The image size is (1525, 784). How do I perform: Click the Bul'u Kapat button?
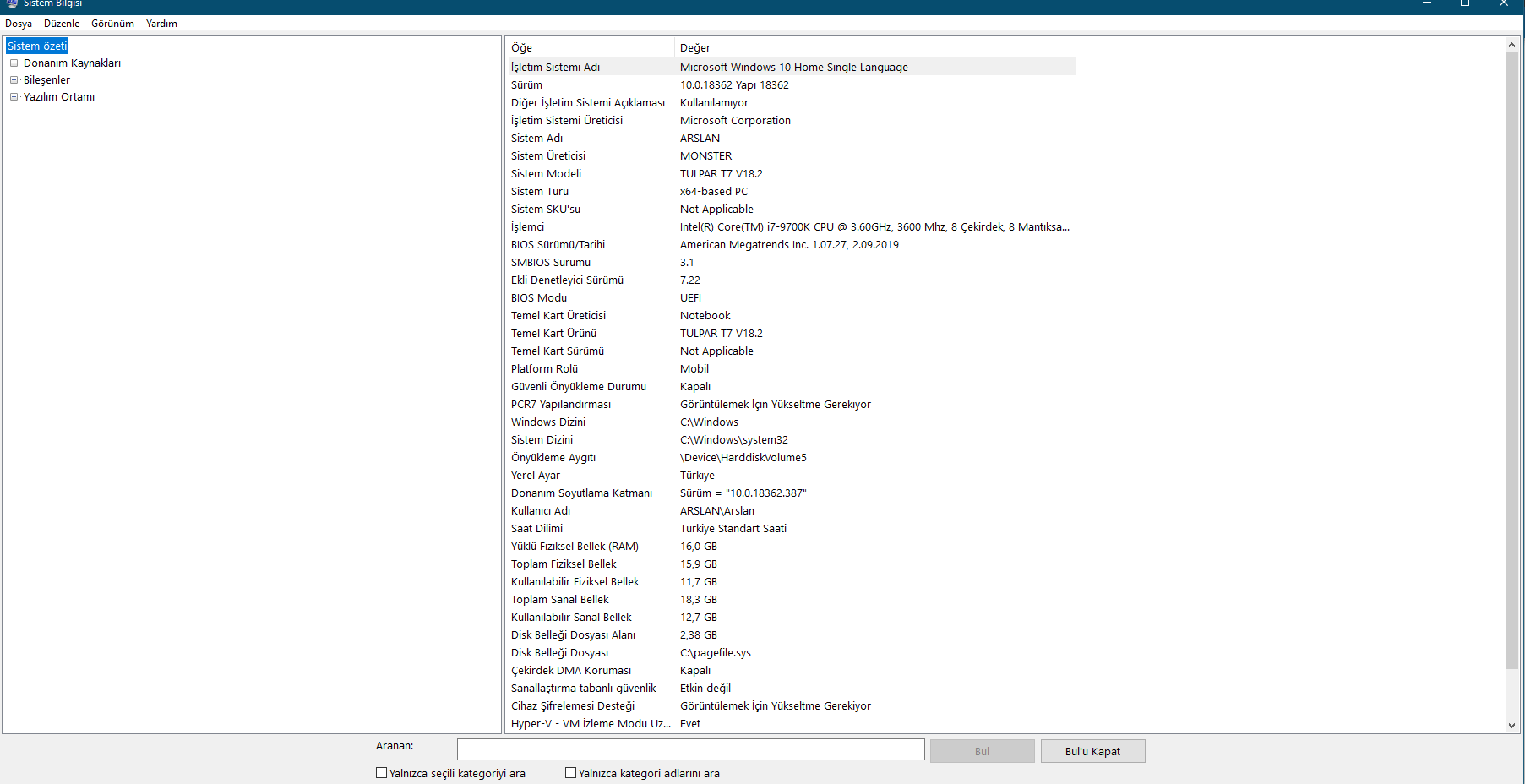tap(1092, 751)
